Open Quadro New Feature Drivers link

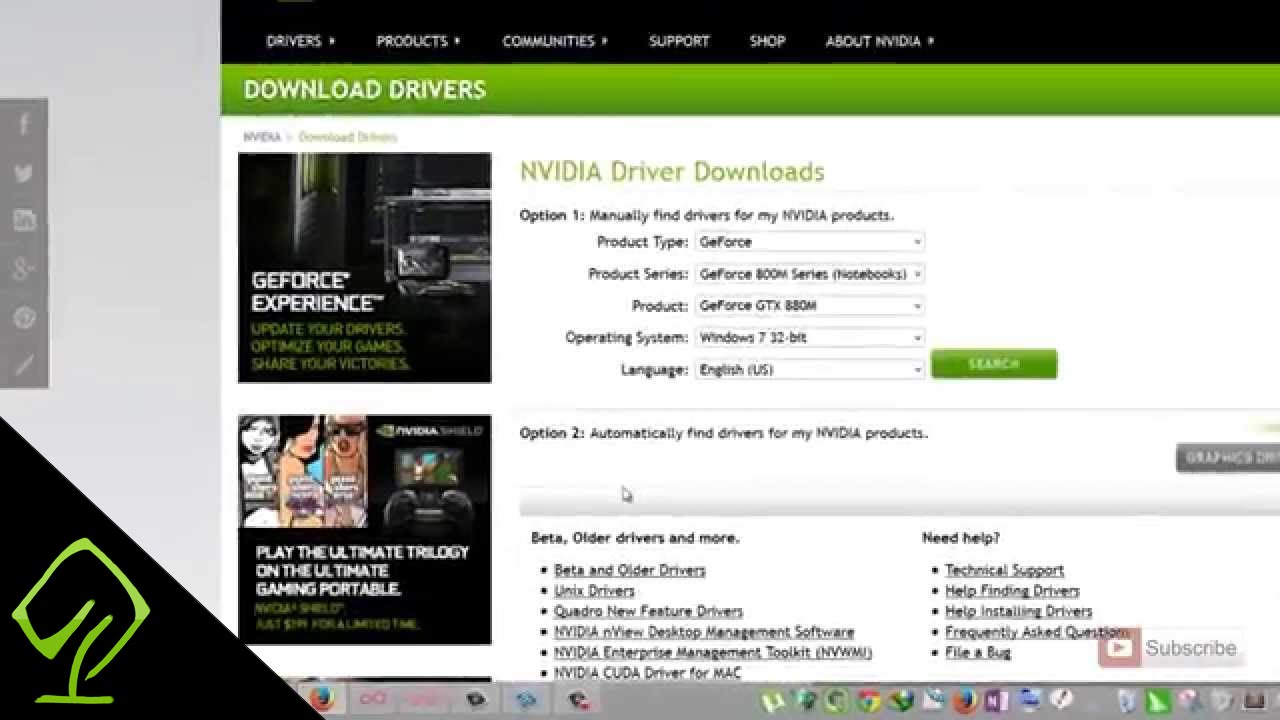pos(648,611)
